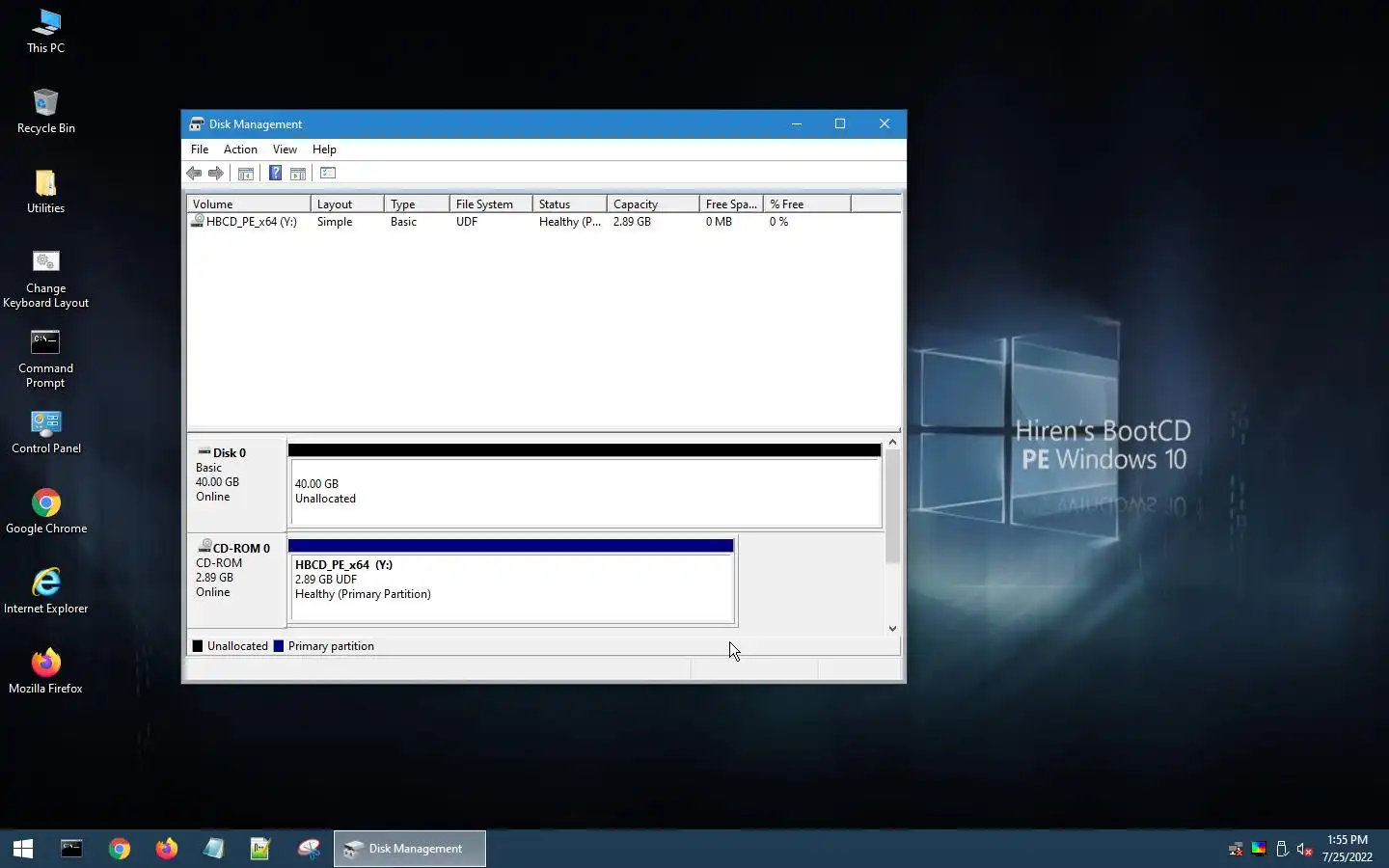Screen dimensions: 1389x868
Task: Sort by the Status column header
Action: point(569,203)
